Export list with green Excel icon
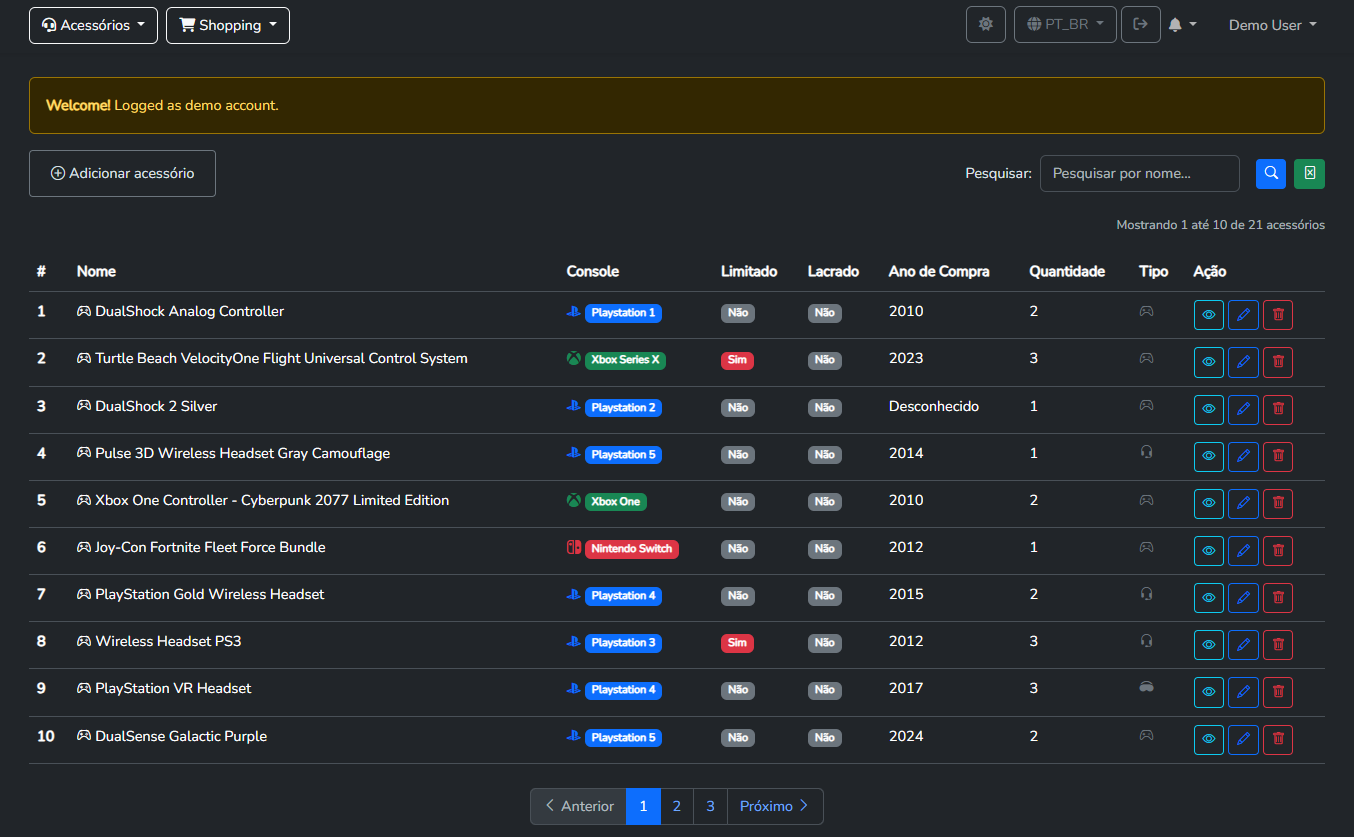Screen dimensions: 1354x837 1309,173
